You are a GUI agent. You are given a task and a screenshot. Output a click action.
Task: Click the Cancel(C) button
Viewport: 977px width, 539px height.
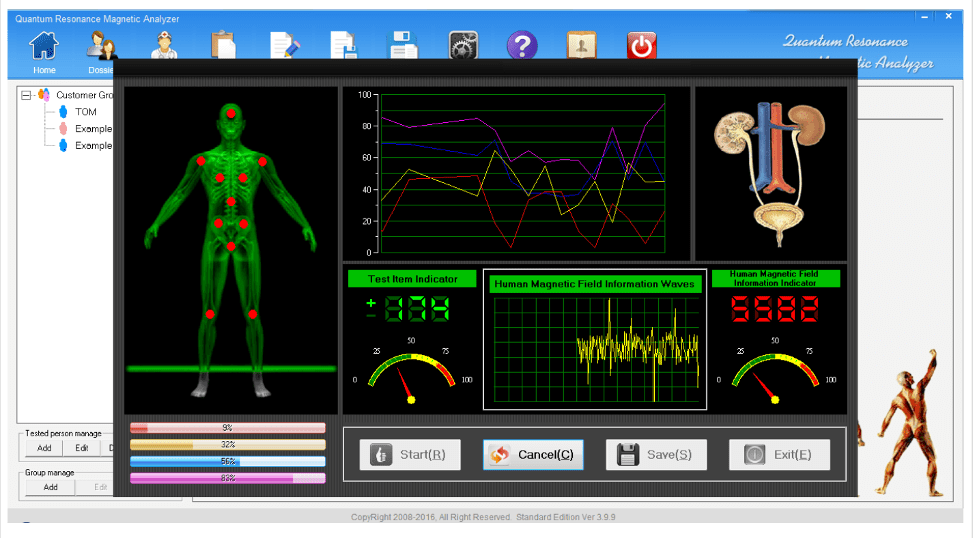click(533, 455)
